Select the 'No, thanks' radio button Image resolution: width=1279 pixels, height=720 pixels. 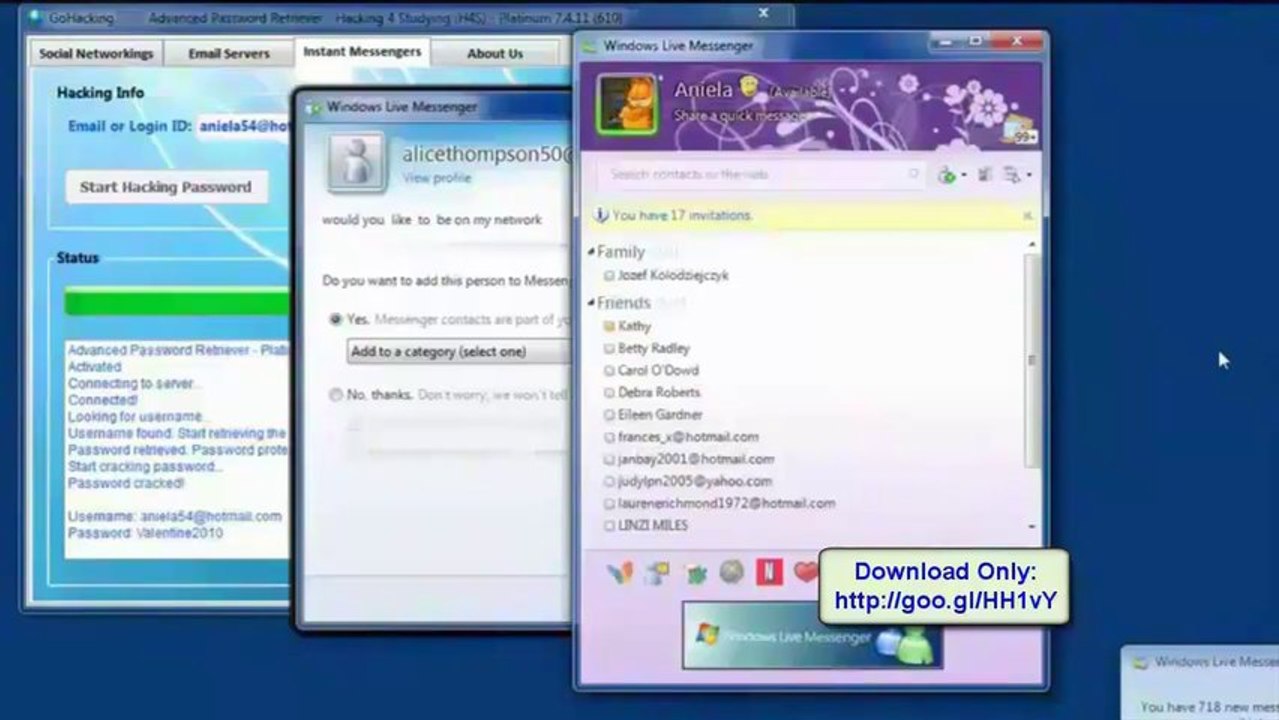pos(336,395)
